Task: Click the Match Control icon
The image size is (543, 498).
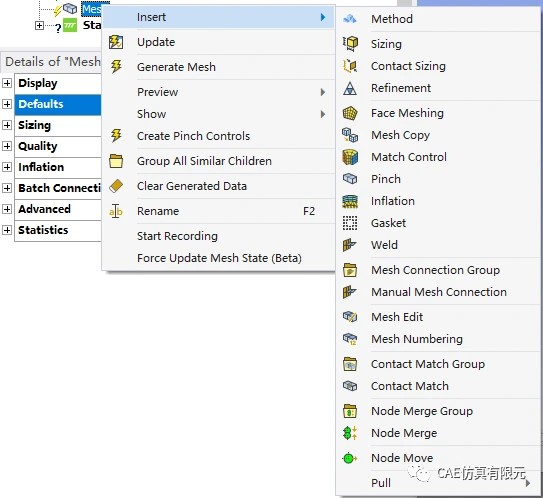Action: pos(350,157)
